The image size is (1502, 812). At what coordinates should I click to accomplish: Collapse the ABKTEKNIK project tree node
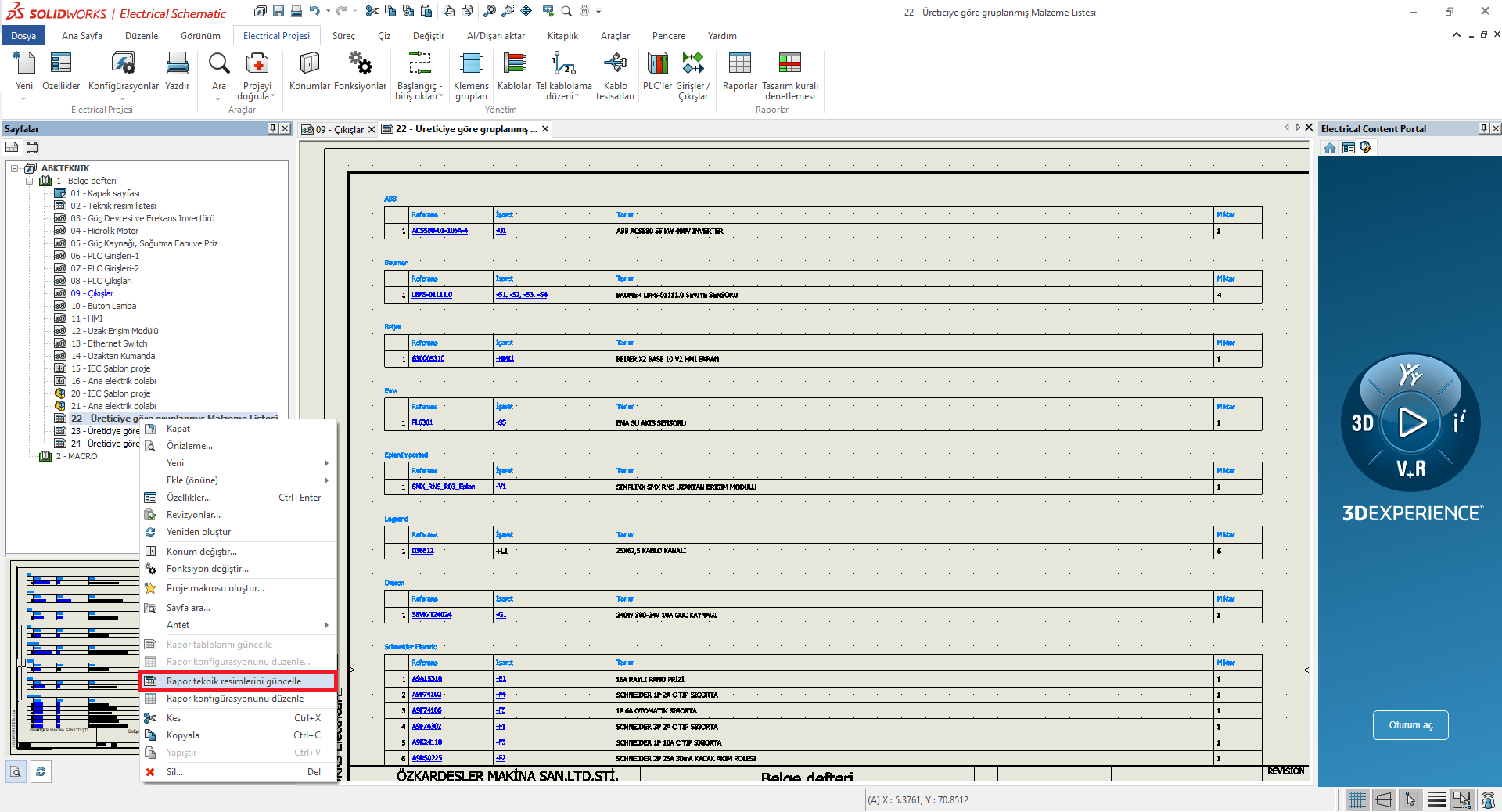14,168
